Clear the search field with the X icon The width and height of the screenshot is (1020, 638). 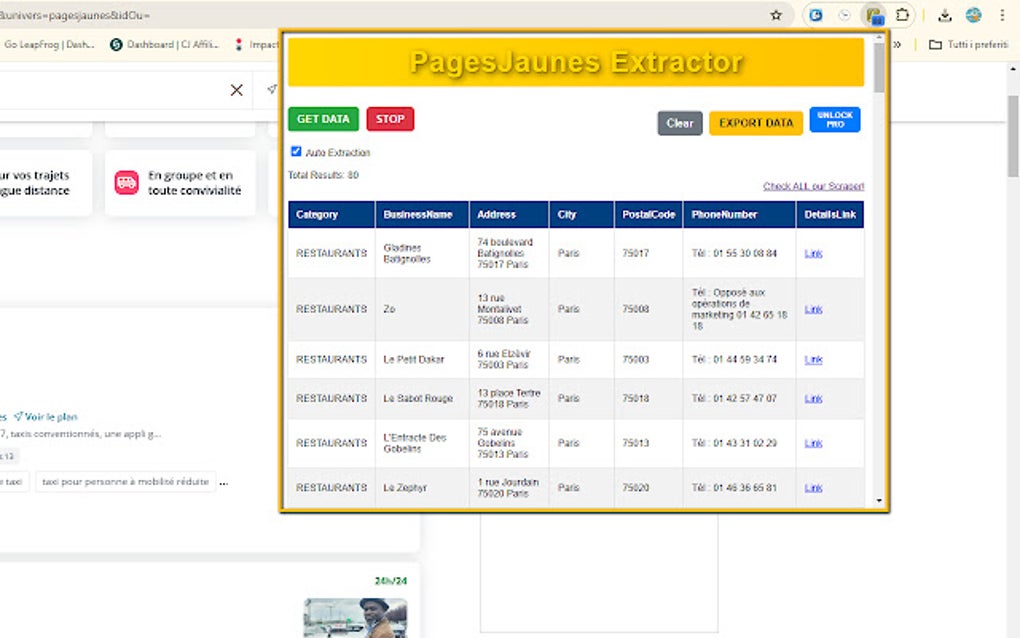click(x=236, y=90)
